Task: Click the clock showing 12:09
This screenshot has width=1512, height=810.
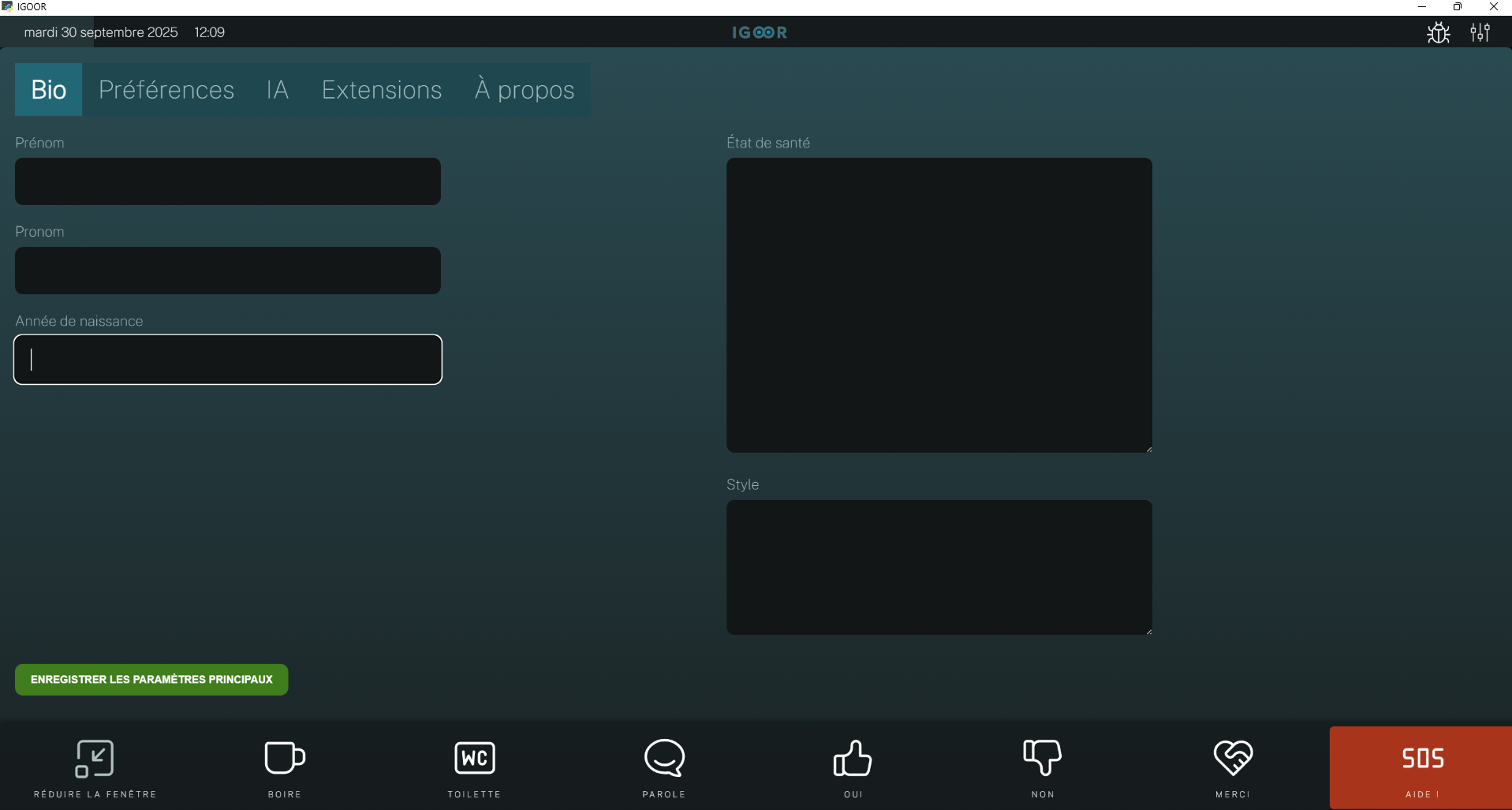Action: coord(210,32)
